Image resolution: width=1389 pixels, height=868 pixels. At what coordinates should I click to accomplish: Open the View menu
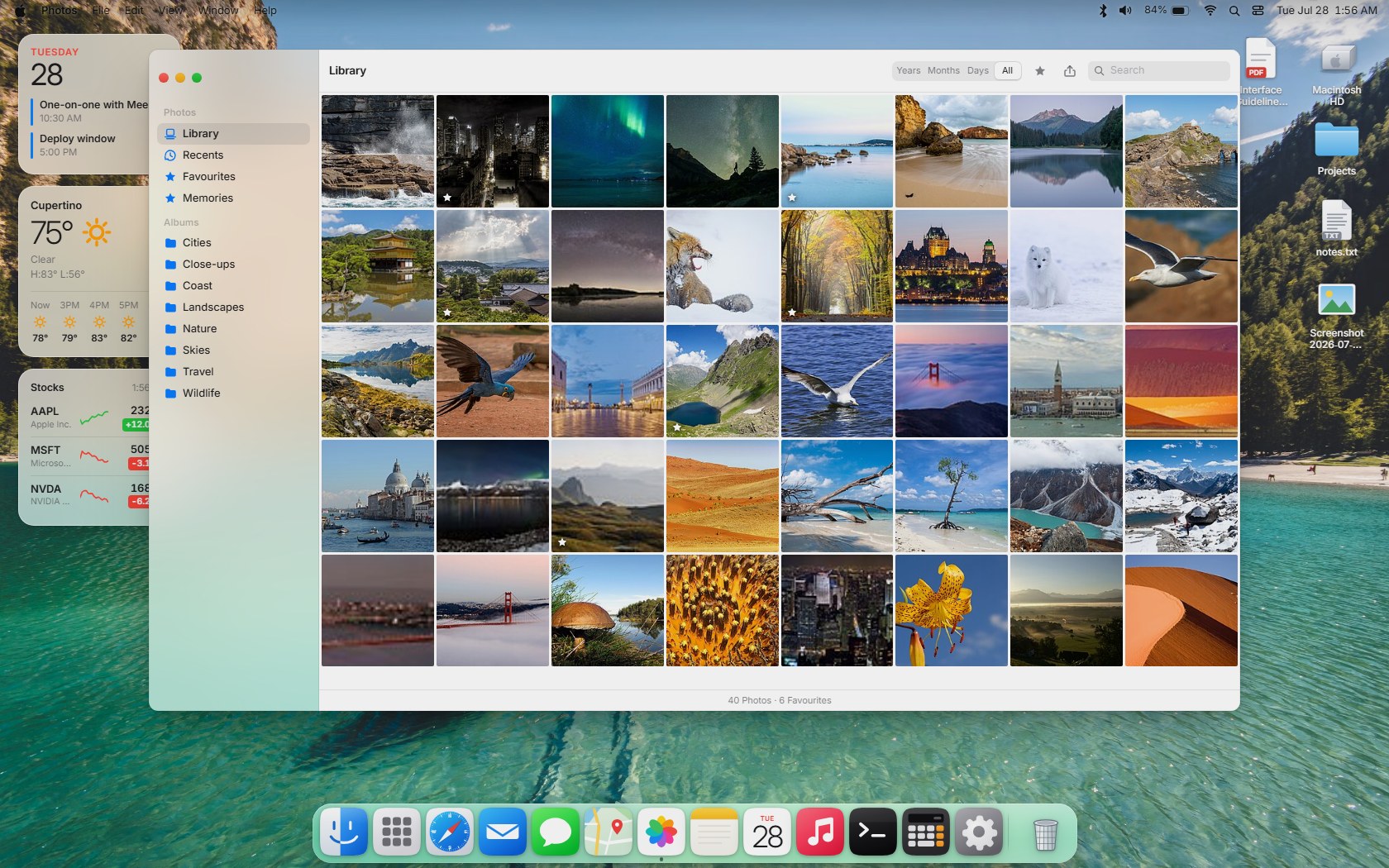point(170,10)
